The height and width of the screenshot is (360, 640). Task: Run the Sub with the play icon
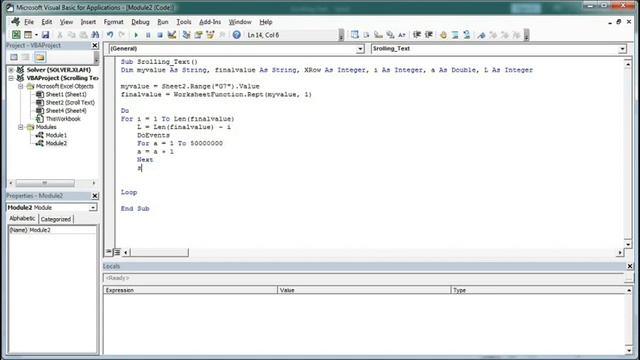[136, 35]
